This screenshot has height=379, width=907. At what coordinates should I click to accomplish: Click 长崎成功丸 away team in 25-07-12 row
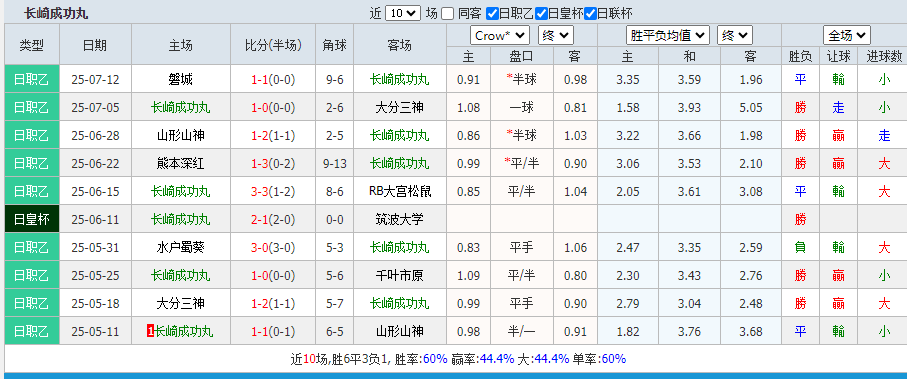[400, 79]
